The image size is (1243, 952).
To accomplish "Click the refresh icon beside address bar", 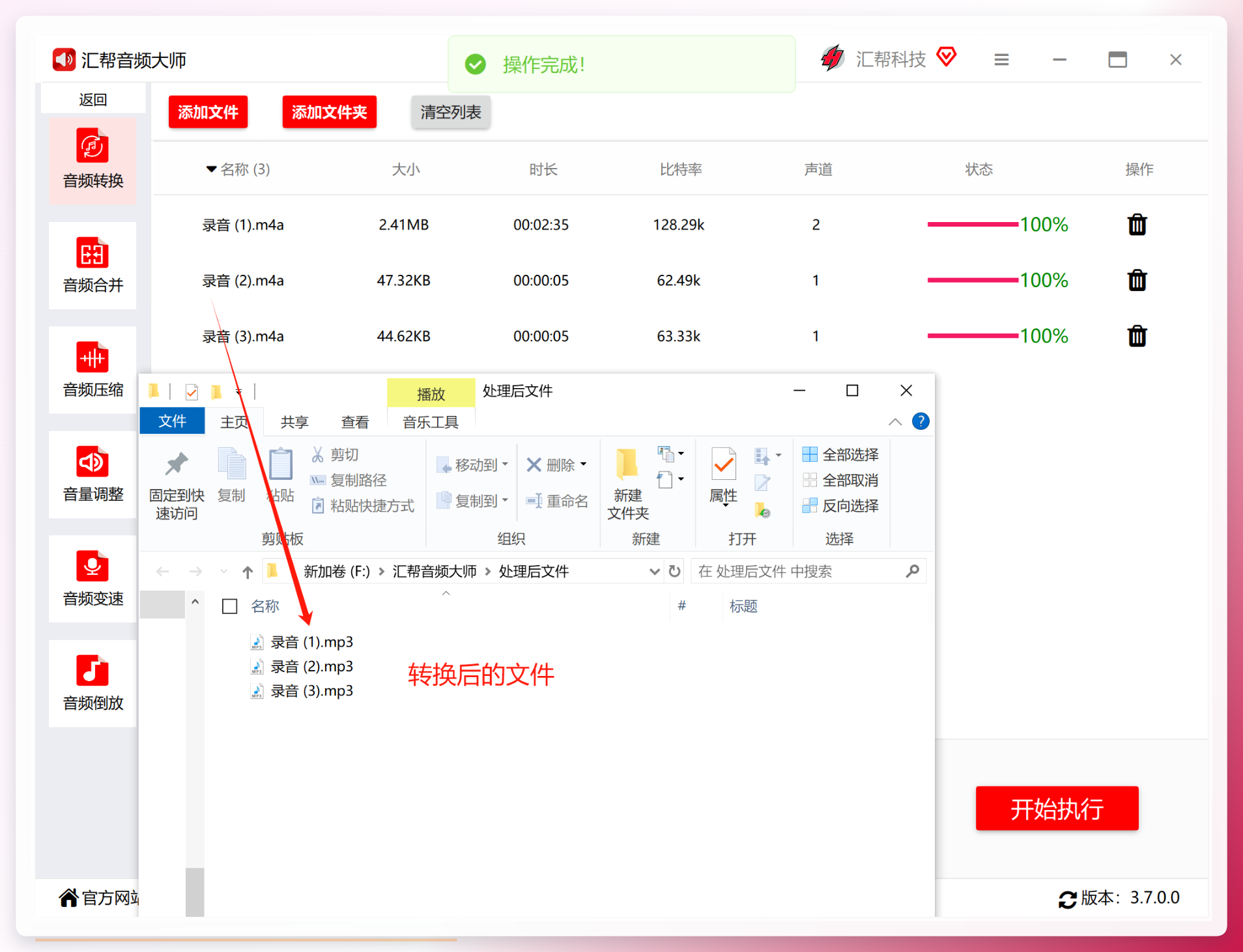I will [675, 572].
